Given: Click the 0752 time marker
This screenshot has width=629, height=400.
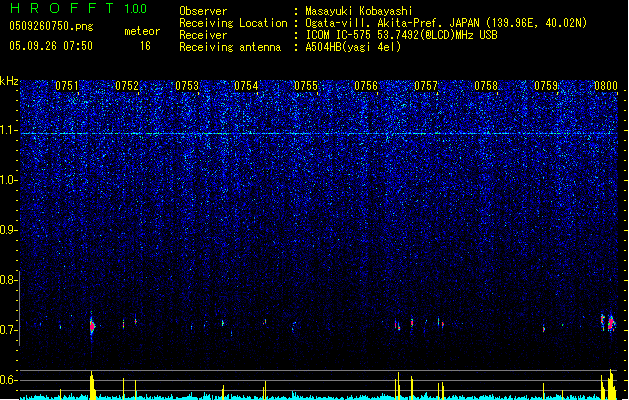Looking at the screenshot, I should tap(127, 86).
